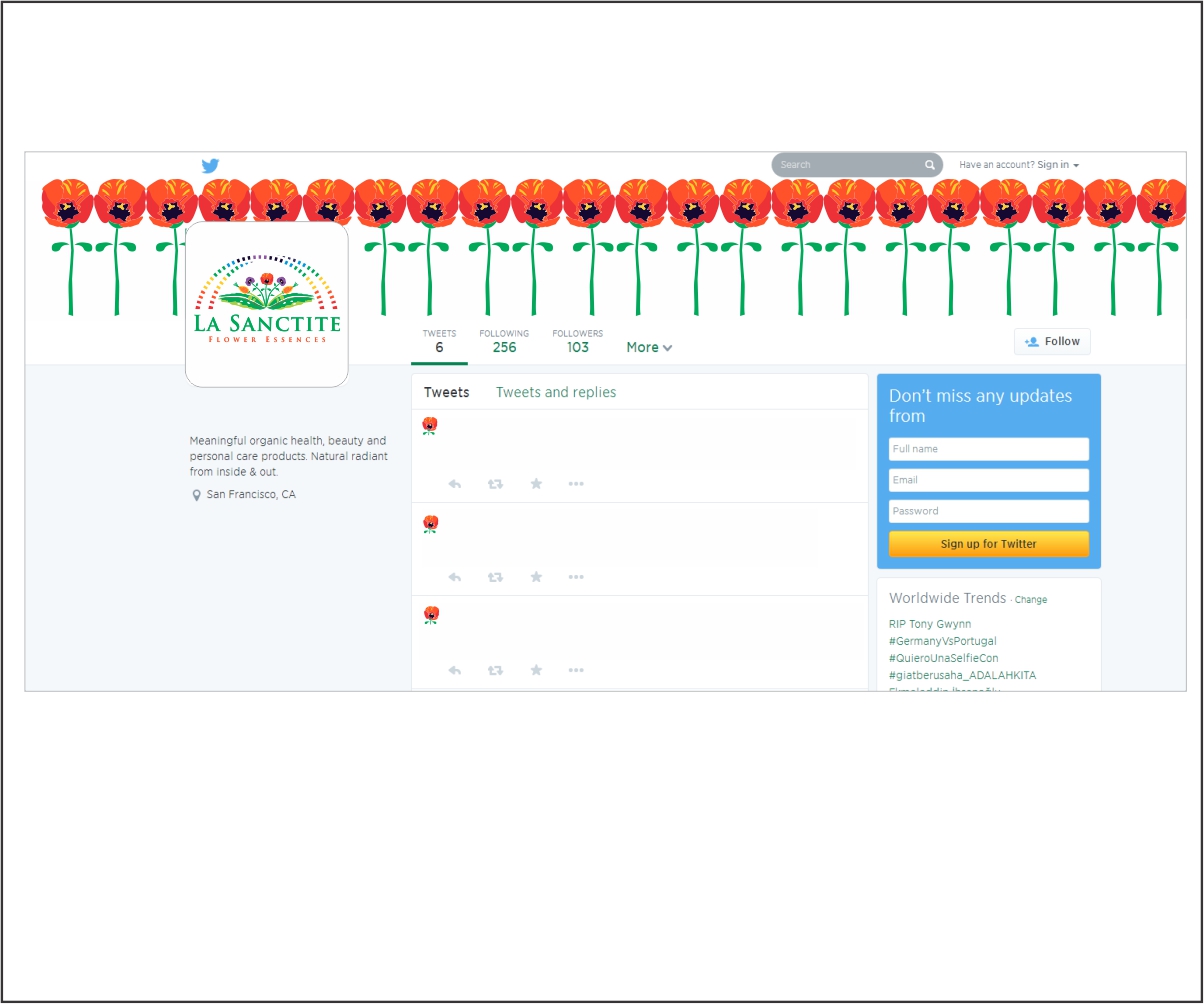Expand the More dropdown

pos(649,348)
